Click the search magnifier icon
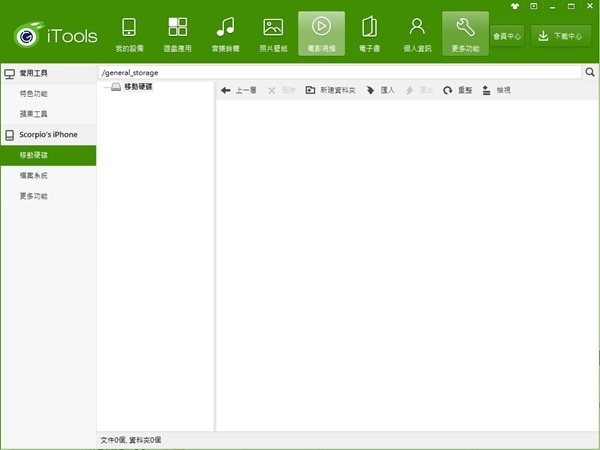600x450 pixels. click(590, 73)
